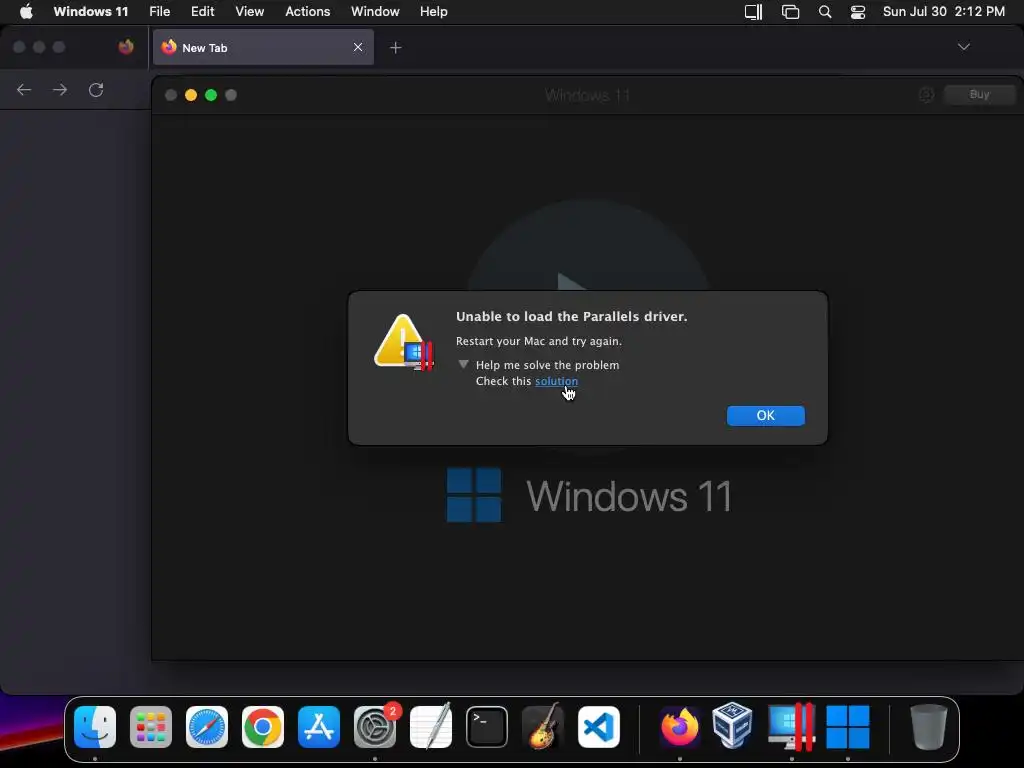1024x768 pixels.
Task: Open Finder from the dock
Action: 95,727
